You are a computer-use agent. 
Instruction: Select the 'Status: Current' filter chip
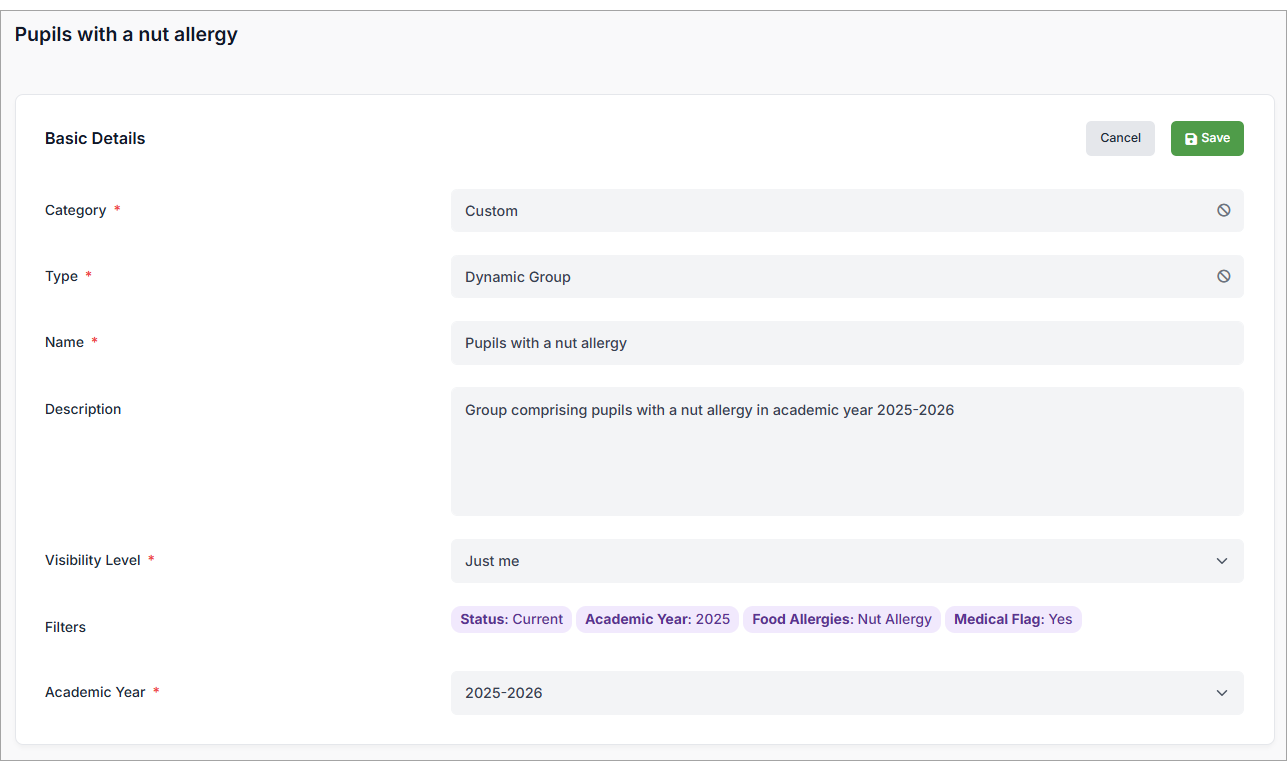pos(511,620)
